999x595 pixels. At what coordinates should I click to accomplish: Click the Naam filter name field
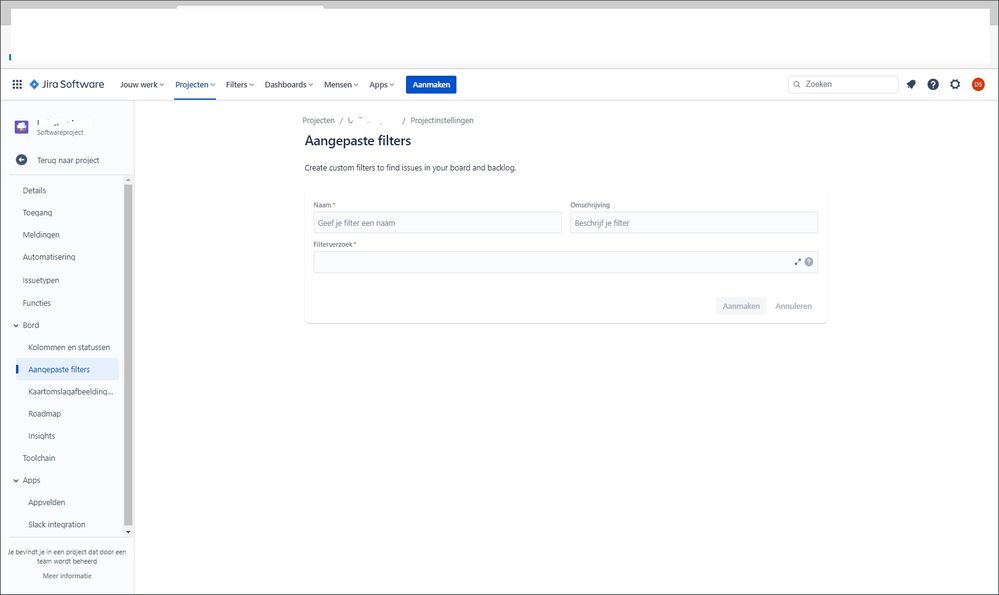(437, 223)
